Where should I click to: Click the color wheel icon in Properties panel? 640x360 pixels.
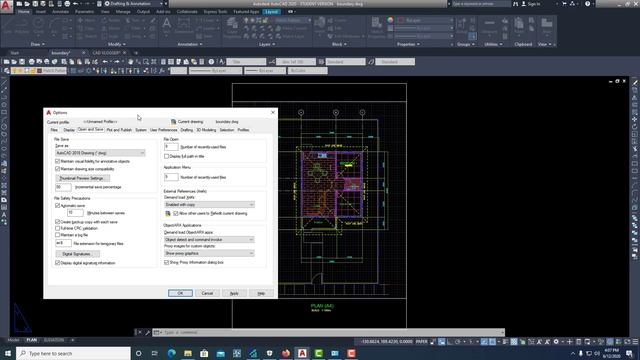[390, 20]
